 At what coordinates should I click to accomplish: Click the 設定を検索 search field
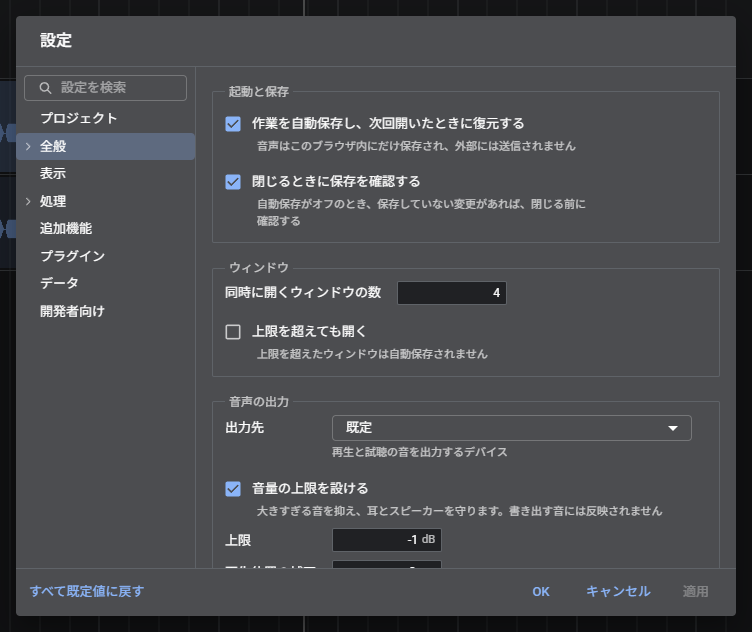(x=106, y=88)
